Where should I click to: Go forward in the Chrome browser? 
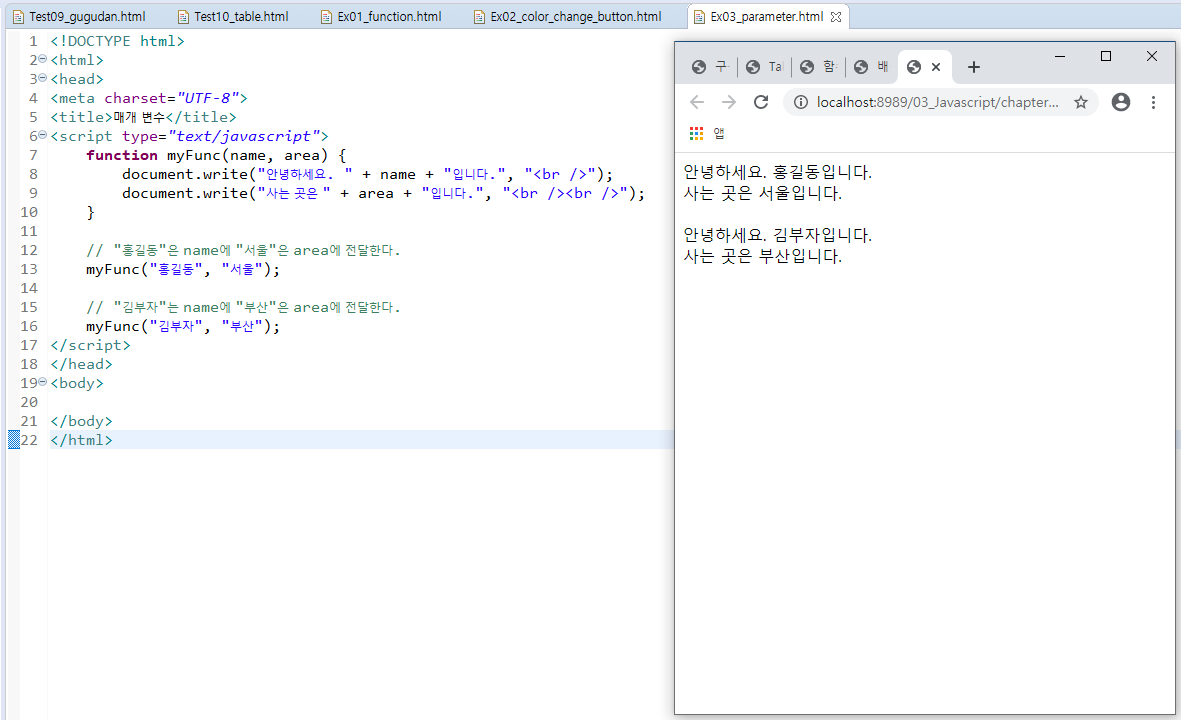click(728, 102)
